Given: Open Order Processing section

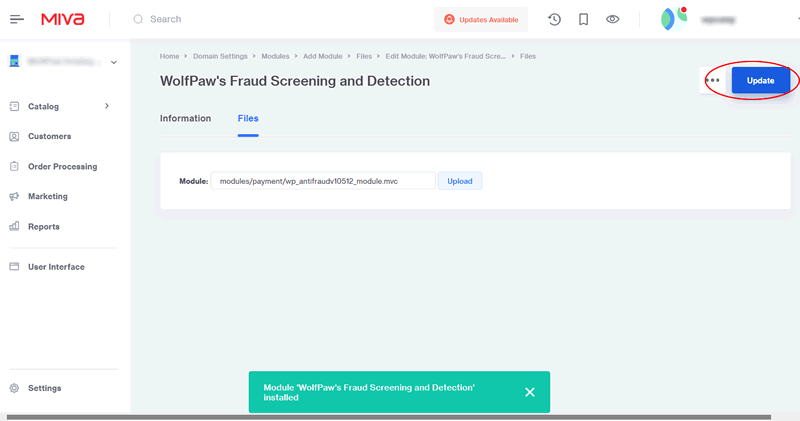Looking at the screenshot, I should click(62, 166).
